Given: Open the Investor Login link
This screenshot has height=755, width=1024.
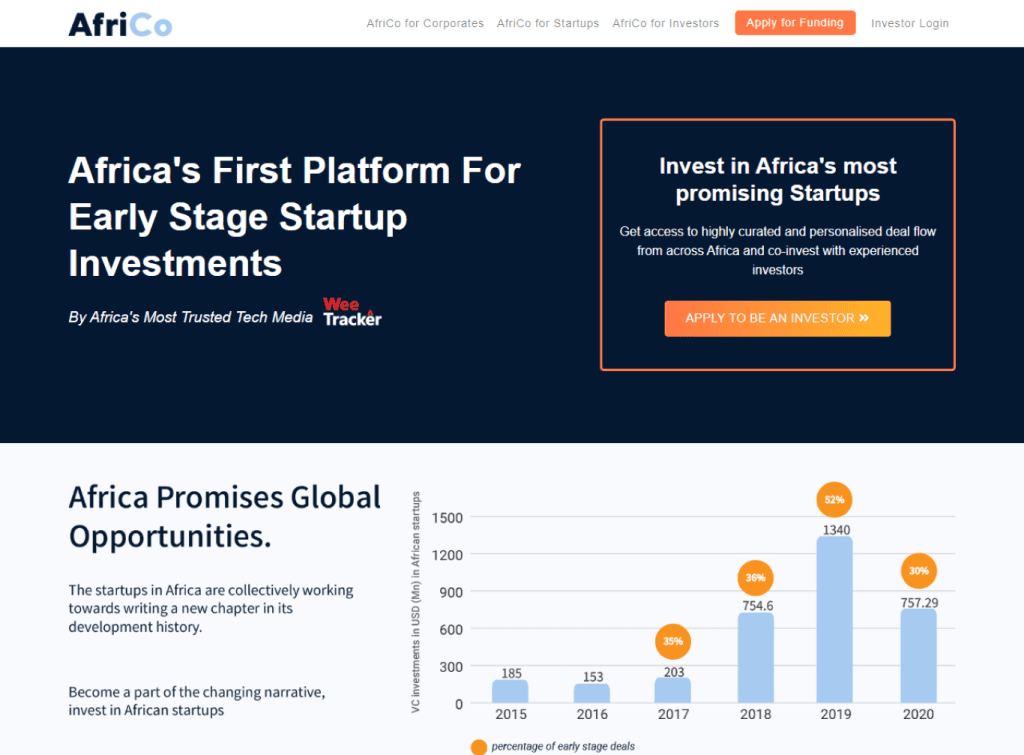Looking at the screenshot, I should pyautogui.click(x=910, y=24).
